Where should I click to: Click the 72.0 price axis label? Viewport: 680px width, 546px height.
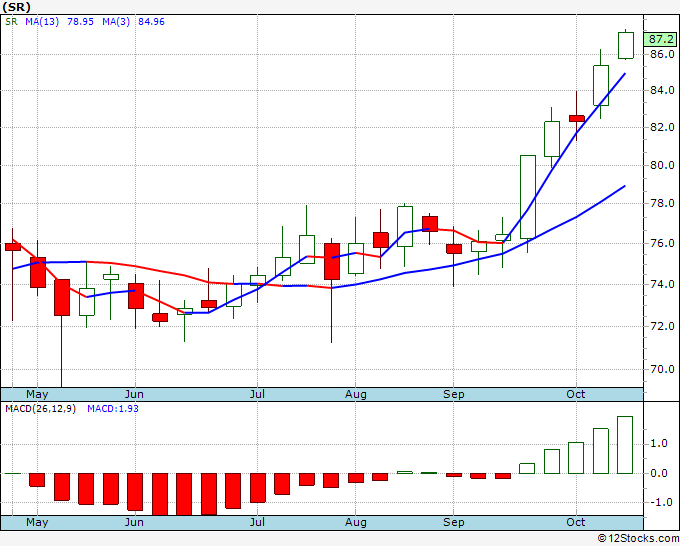tap(662, 326)
